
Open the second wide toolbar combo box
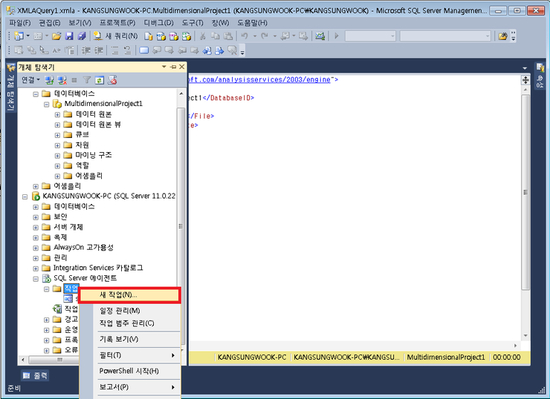(445, 36)
